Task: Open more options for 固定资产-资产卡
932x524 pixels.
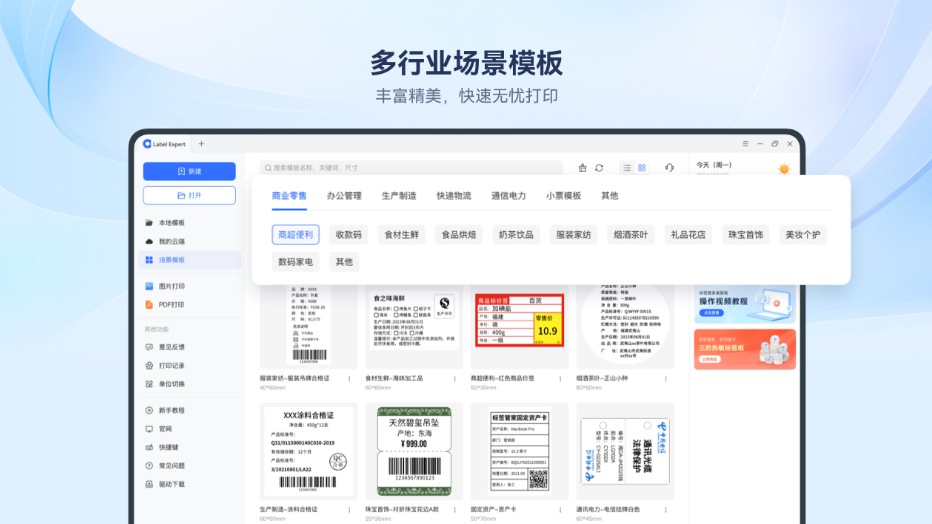Action: (x=561, y=510)
